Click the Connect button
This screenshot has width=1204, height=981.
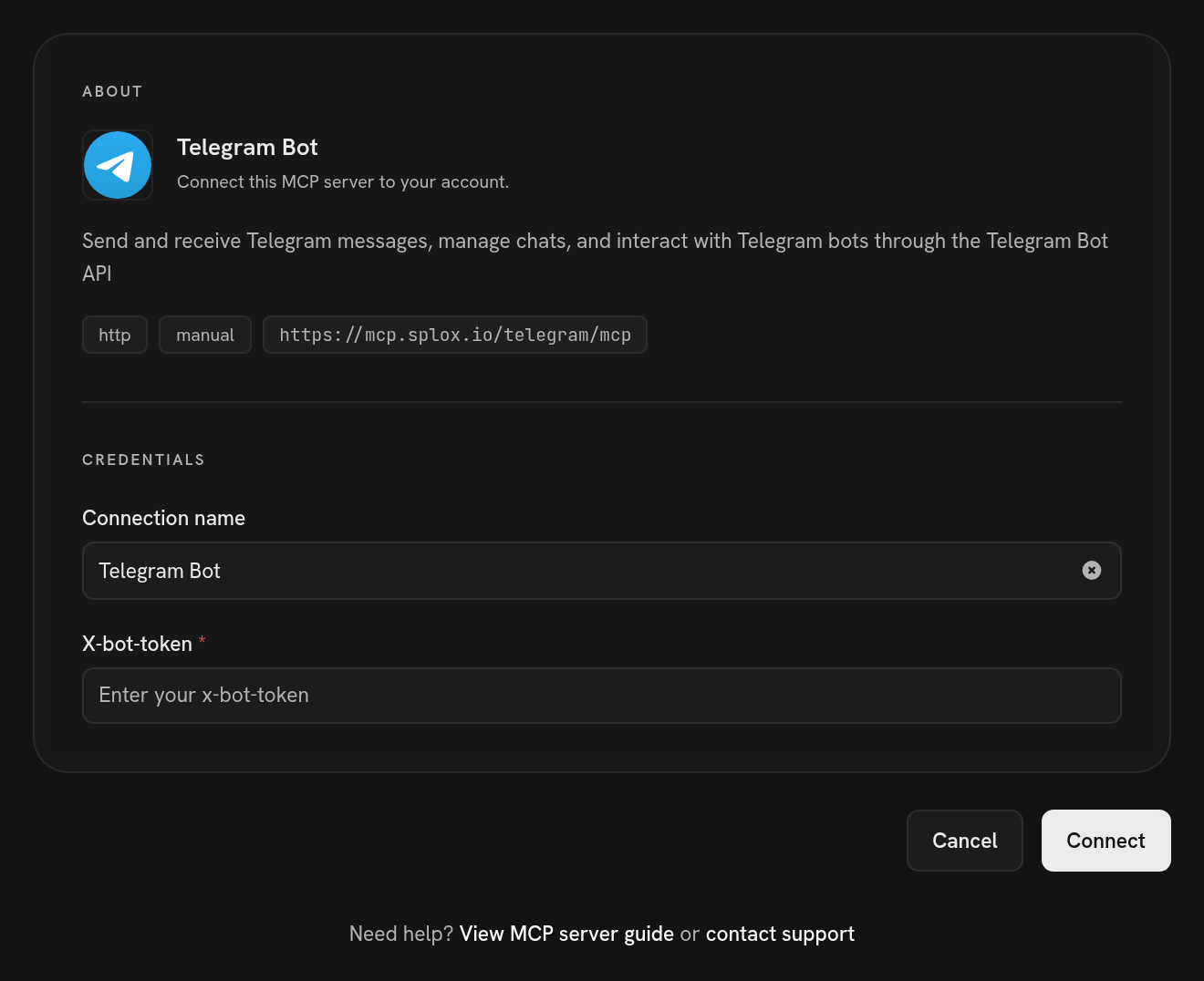(1106, 841)
